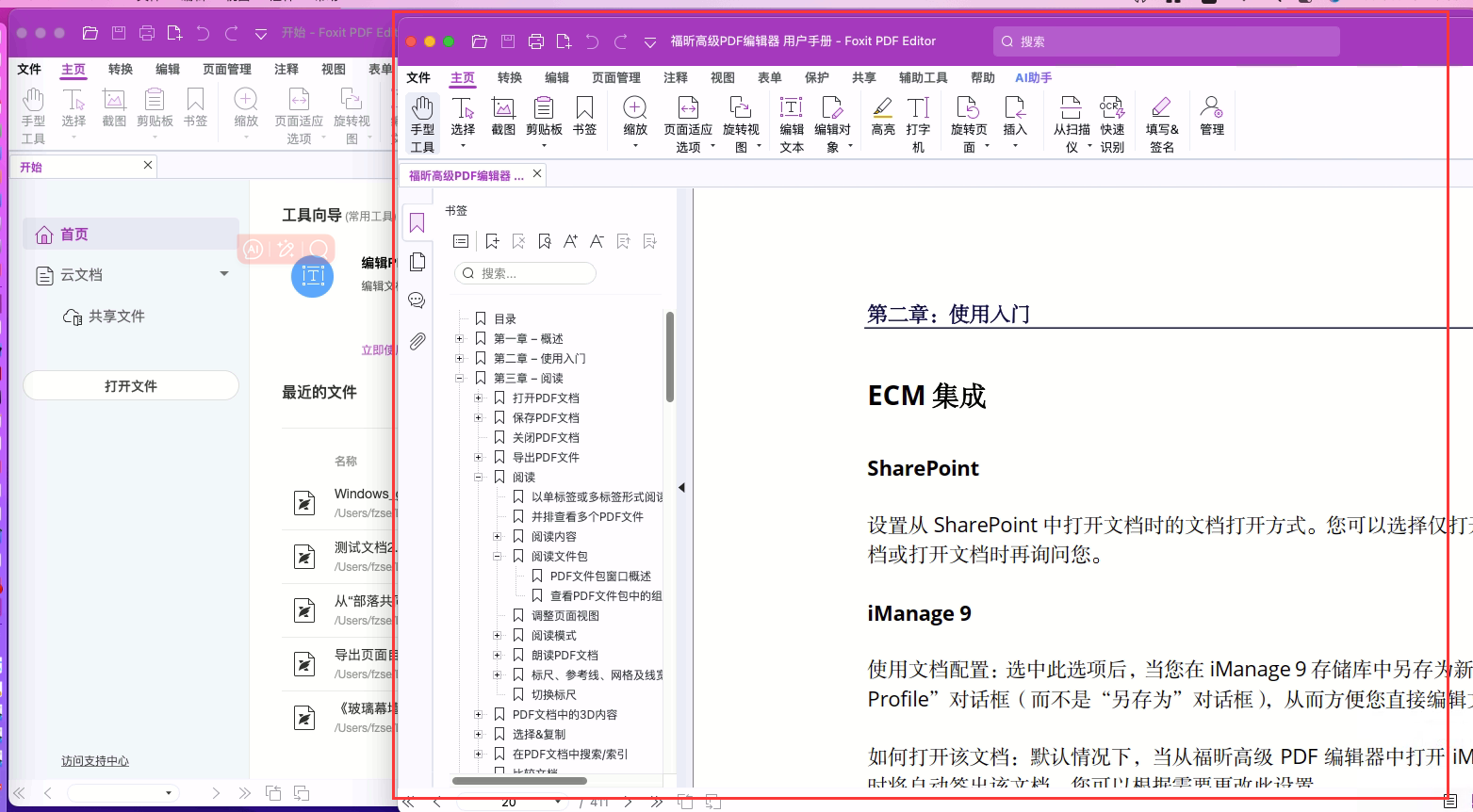Image resolution: width=1473 pixels, height=812 pixels.
Task: Click the 插入 insert pages button
Action: (1015, 122)
